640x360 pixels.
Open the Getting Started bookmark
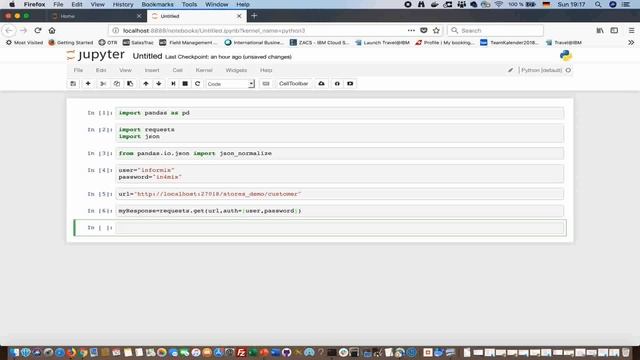click(x=71, y=42)
